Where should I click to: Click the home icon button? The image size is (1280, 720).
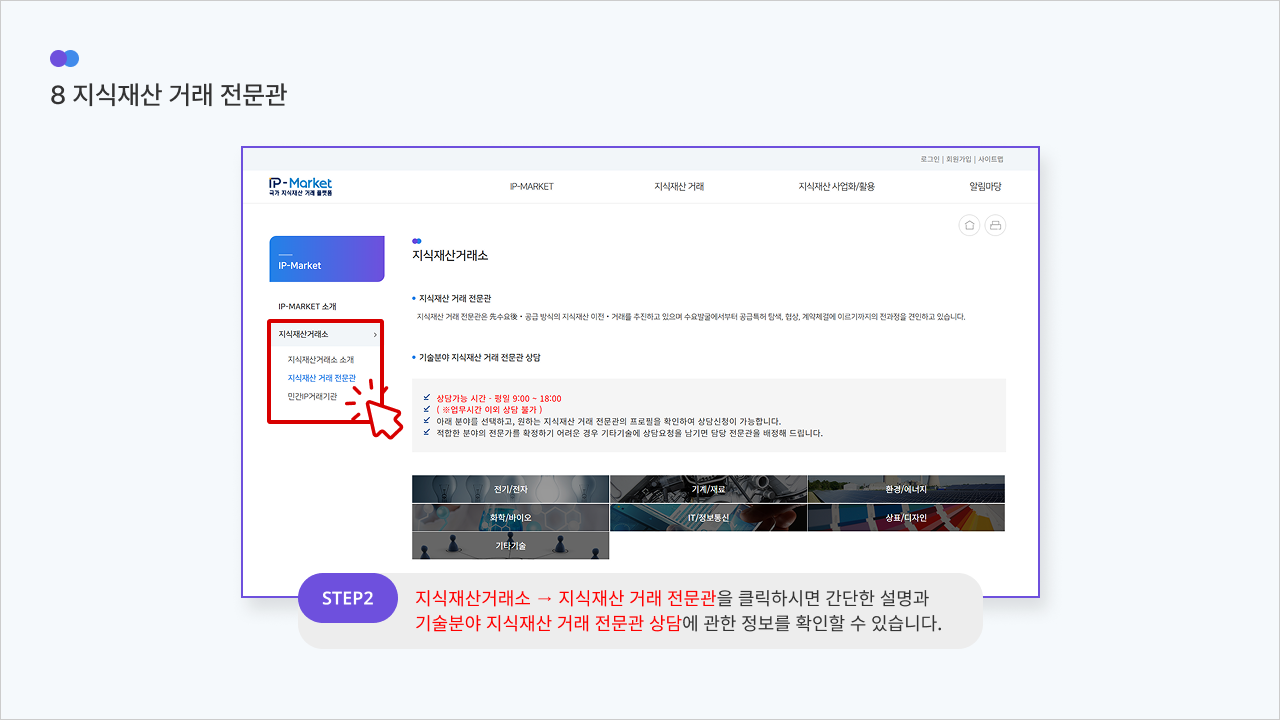click(x=969, y=225)
